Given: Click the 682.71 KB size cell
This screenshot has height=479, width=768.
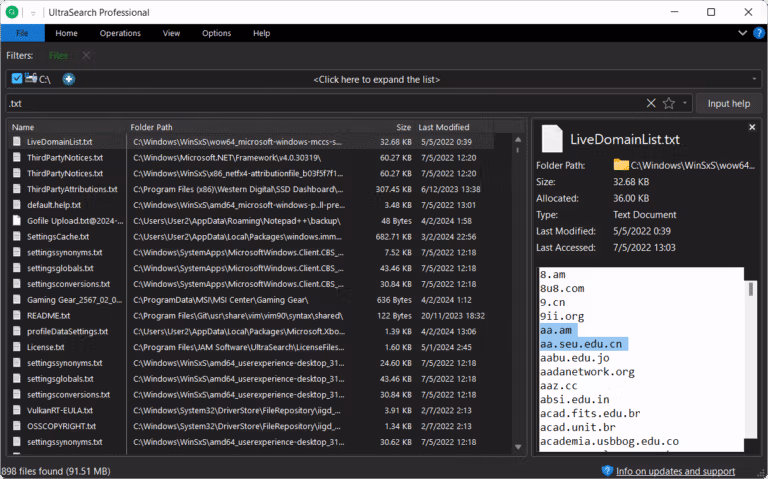Looking at the screenshot, I should 393,237.
